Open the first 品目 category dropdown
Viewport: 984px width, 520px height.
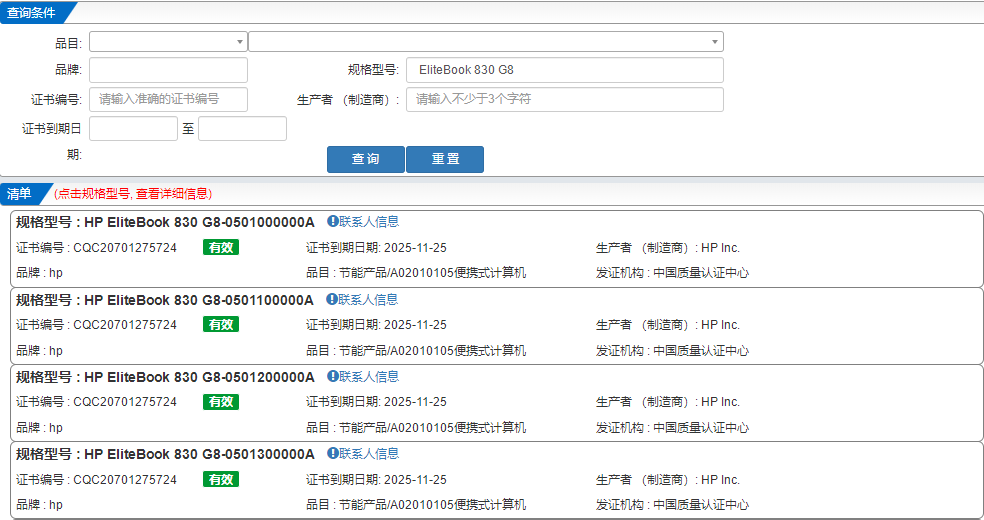pos(168,42)
